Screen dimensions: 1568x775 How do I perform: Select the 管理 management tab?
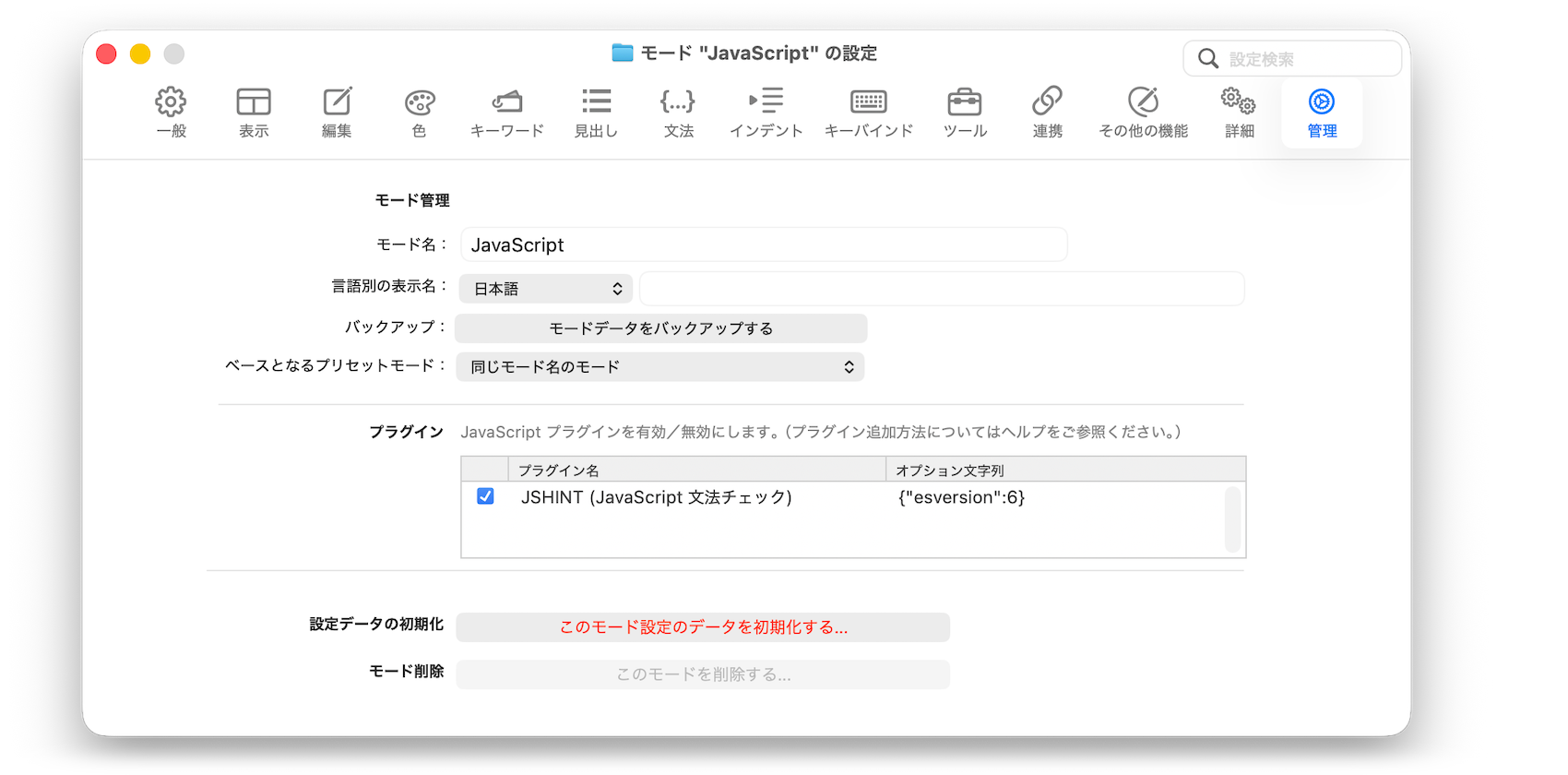click(x=1322, y=112)
